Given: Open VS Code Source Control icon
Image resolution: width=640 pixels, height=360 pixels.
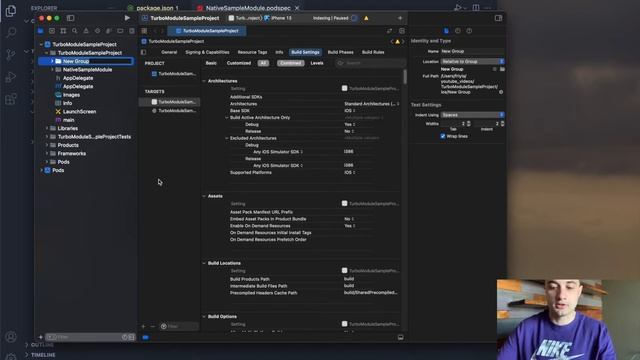Looking at the screenshot, I should (x=11, y=55).
